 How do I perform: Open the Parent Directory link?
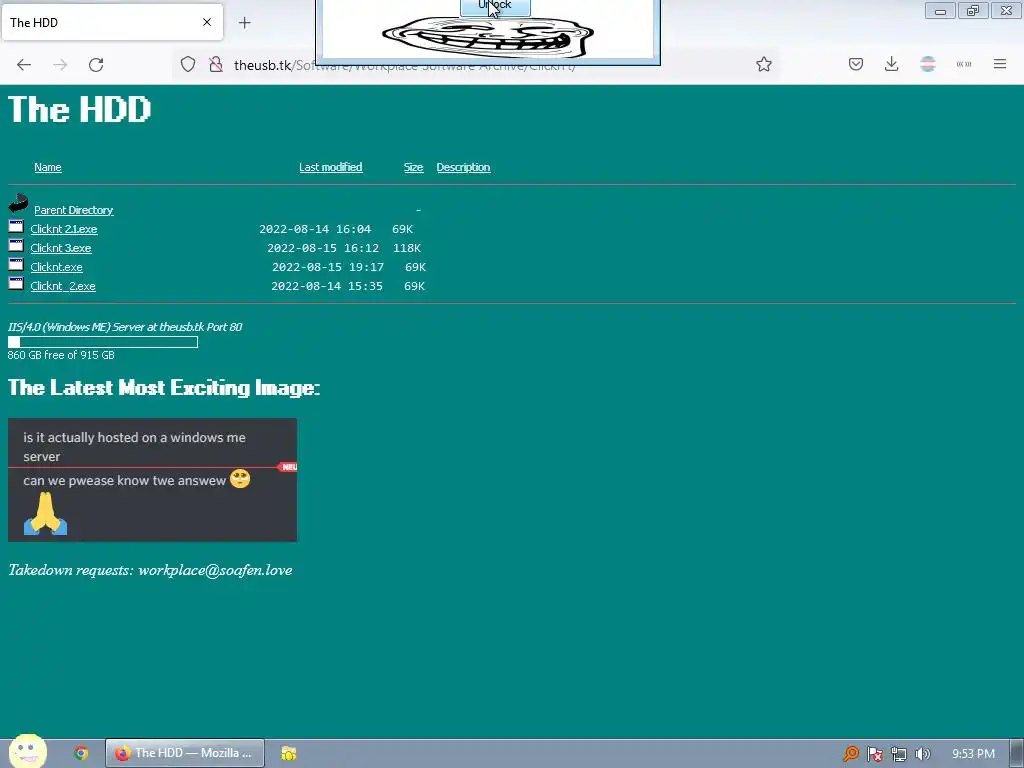coord(74,210)
